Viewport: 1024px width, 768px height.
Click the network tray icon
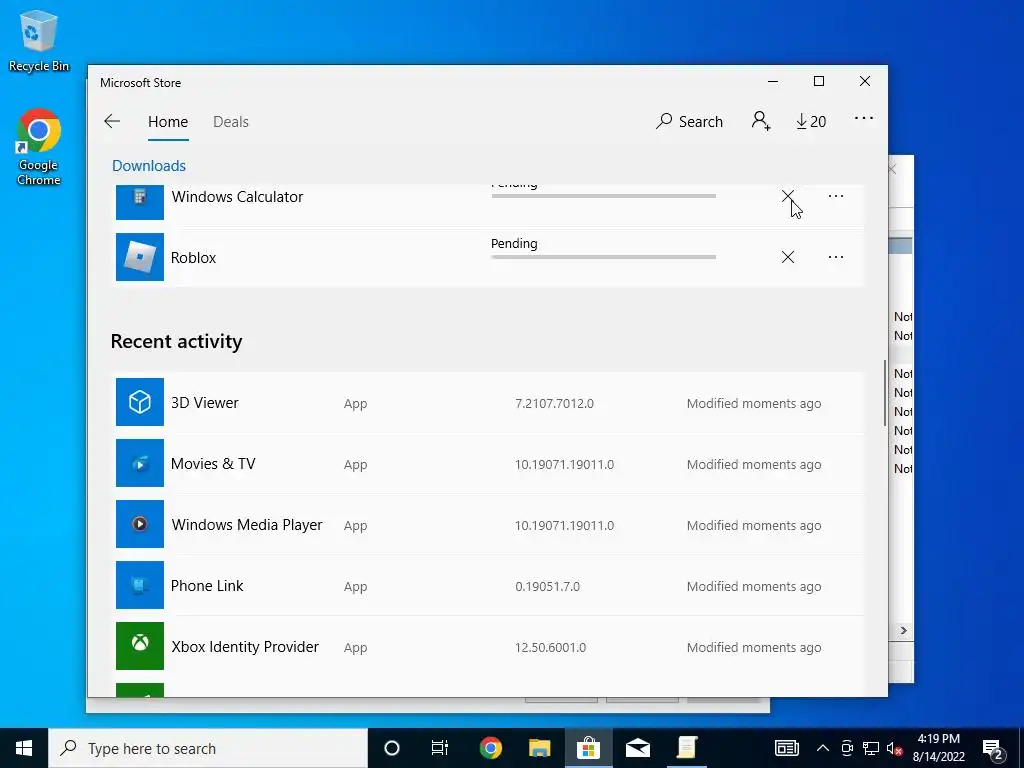click(x=871, y=748)
